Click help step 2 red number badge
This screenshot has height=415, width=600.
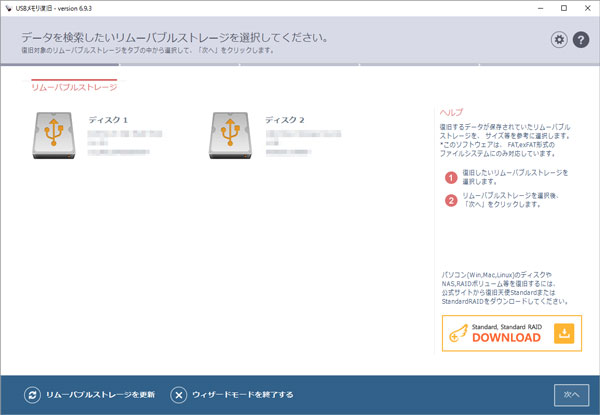[x=450, y=200]
